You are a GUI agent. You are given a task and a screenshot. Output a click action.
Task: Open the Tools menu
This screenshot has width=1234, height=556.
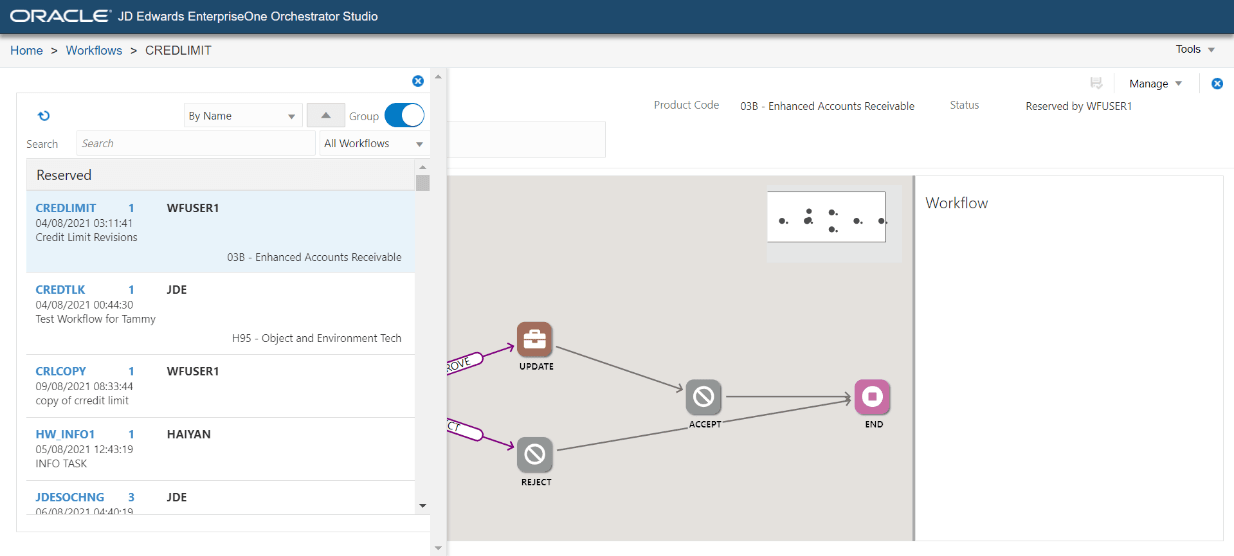(1195, 50)
